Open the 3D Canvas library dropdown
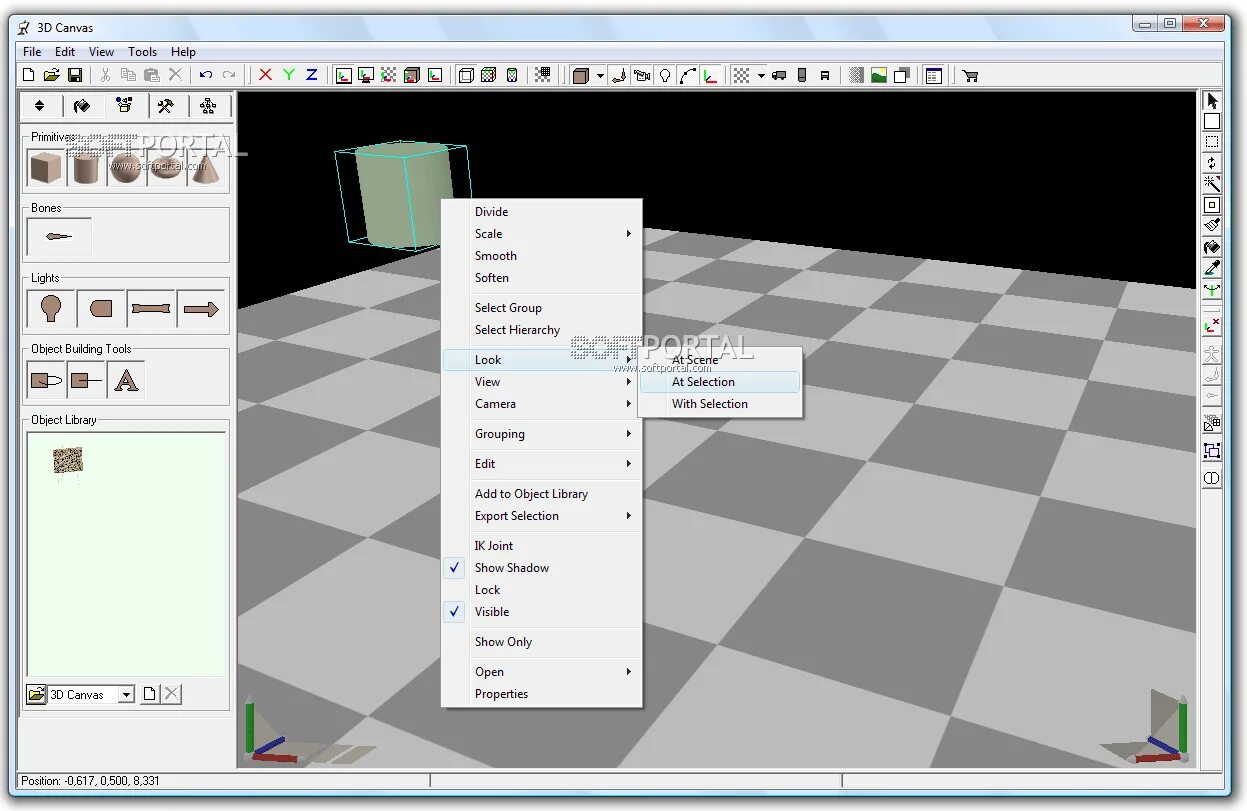 click(126, 694)
